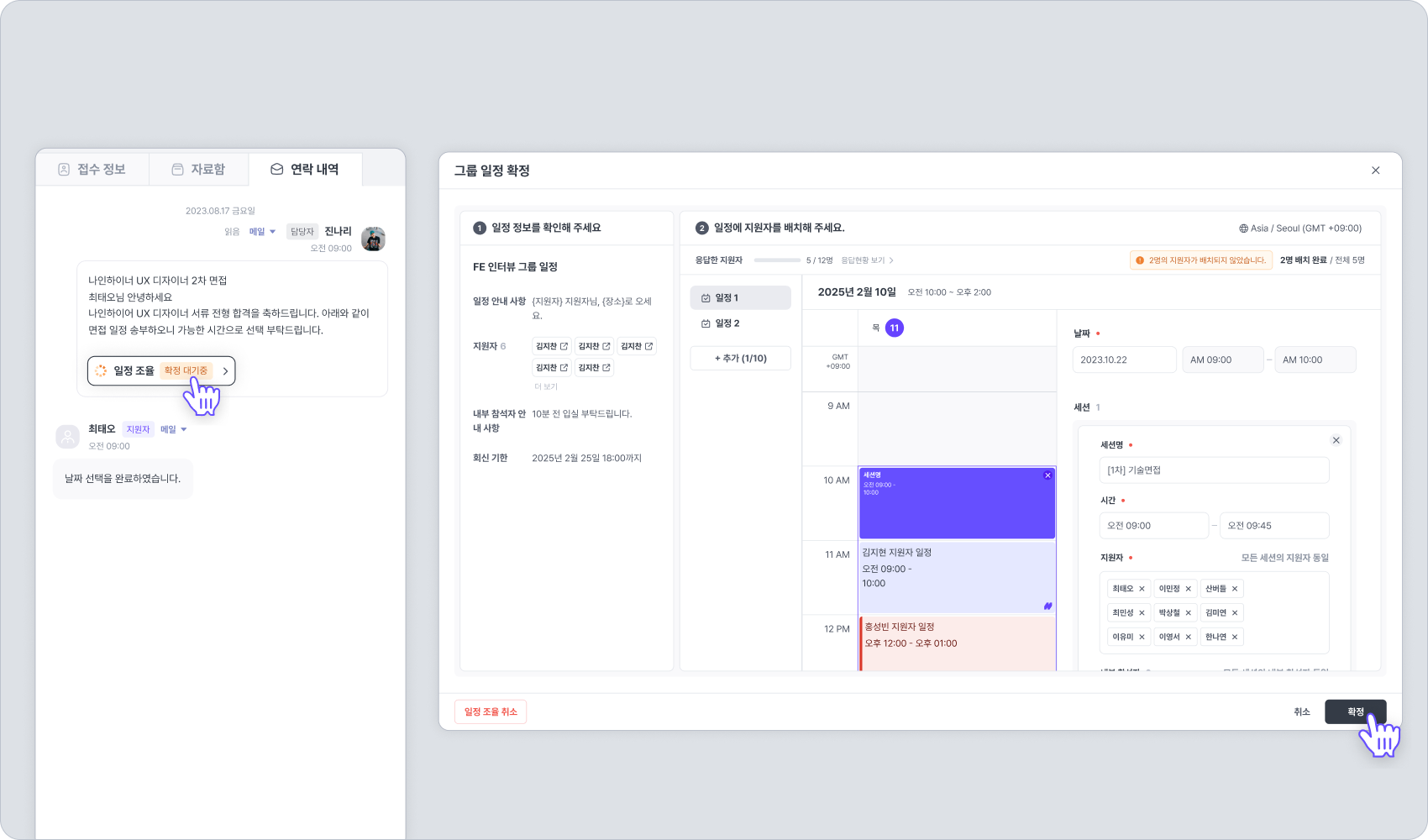Image resolution: width=1428 pixels, height=840 pixels.
Task: Click the calendar icon of 일정 1
Action: coord(706,298)
